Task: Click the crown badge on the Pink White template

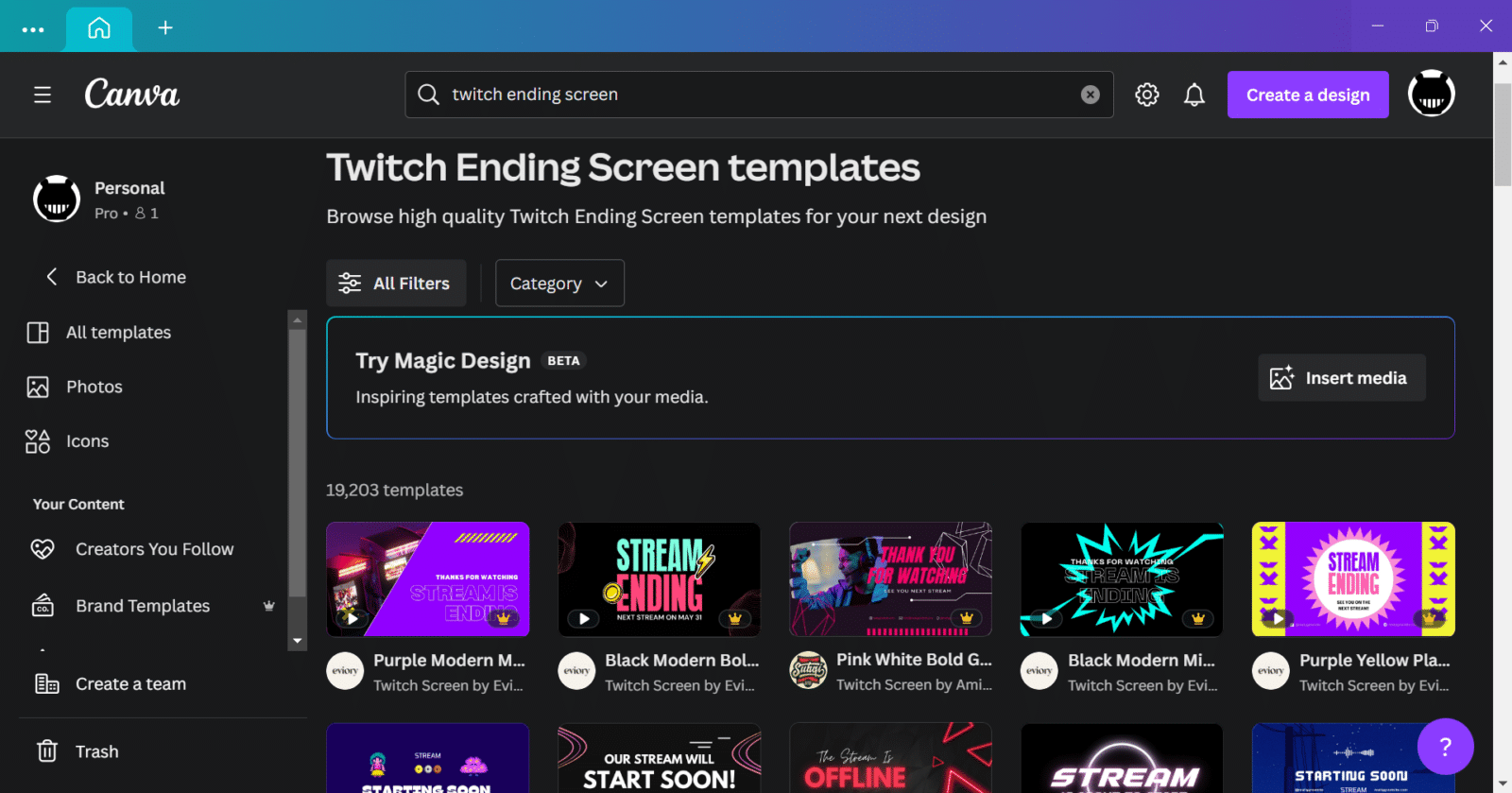Action: click(x=966, y=618)
